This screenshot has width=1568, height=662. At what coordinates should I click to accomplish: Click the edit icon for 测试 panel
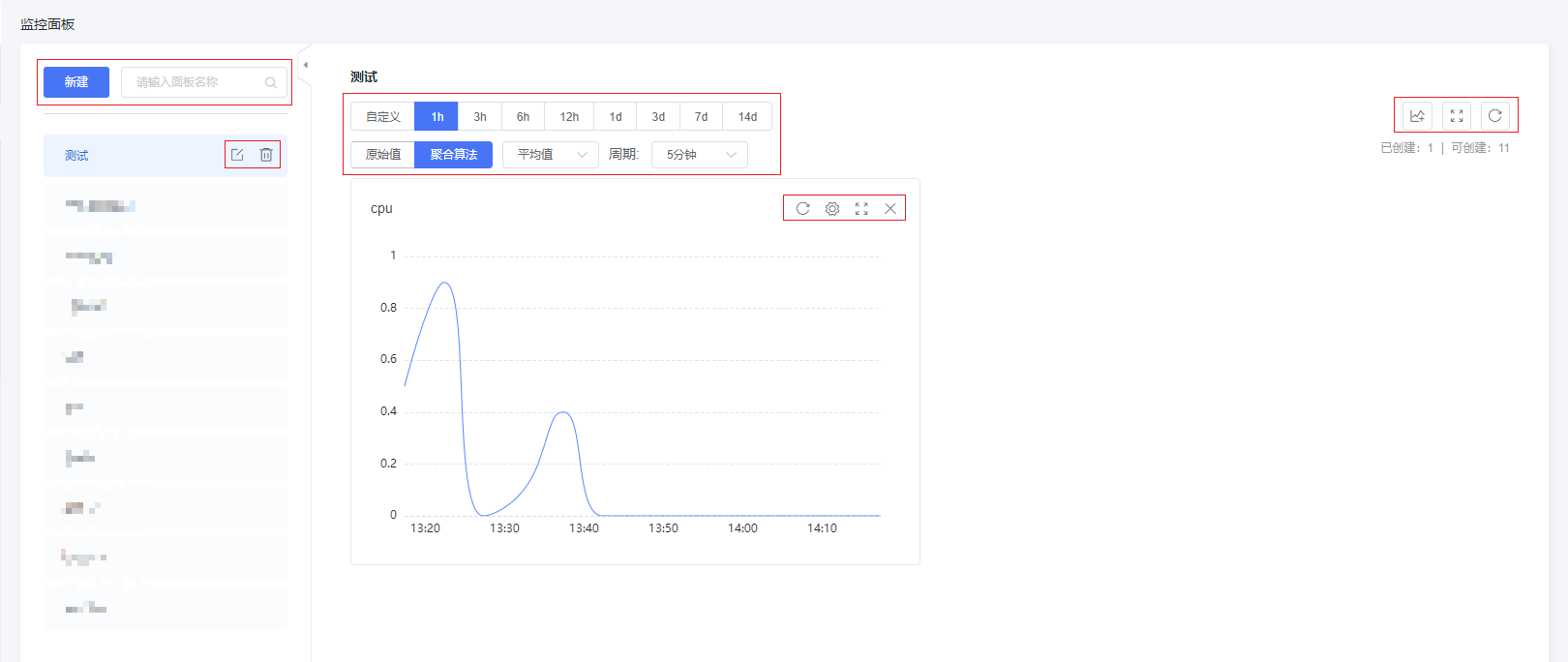[237, 155]
